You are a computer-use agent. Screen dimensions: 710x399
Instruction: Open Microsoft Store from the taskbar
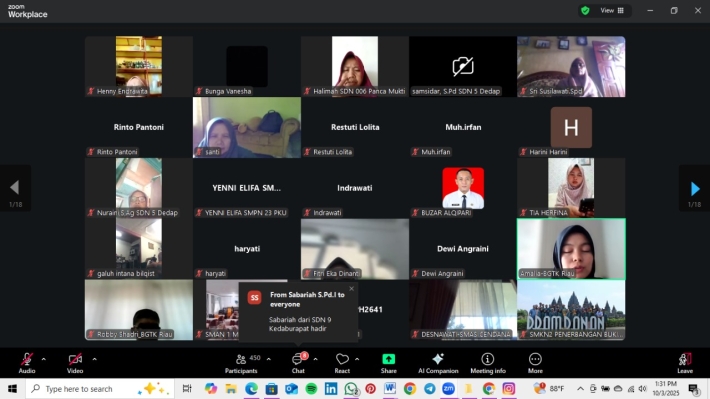[x=271, y=389]
